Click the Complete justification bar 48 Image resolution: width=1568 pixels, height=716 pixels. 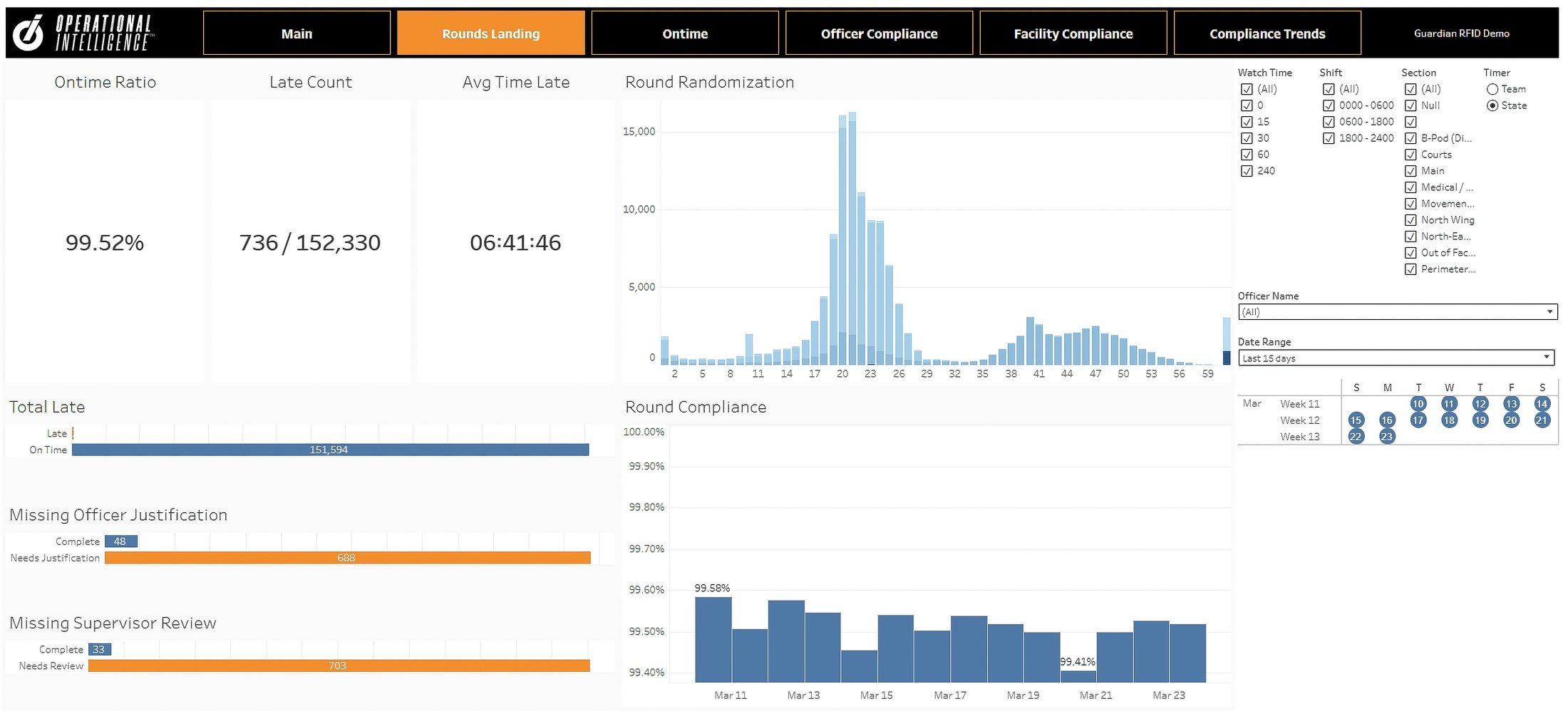tap(121, 541)
